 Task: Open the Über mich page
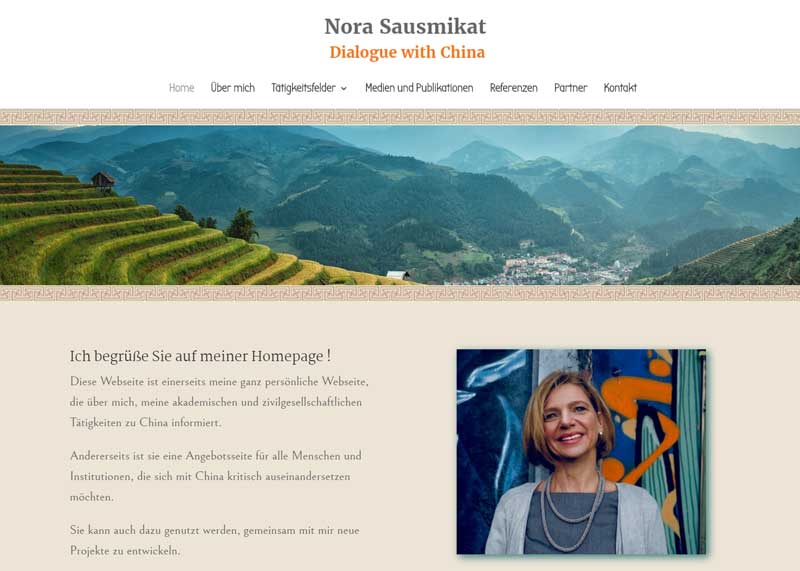[233, 88]
